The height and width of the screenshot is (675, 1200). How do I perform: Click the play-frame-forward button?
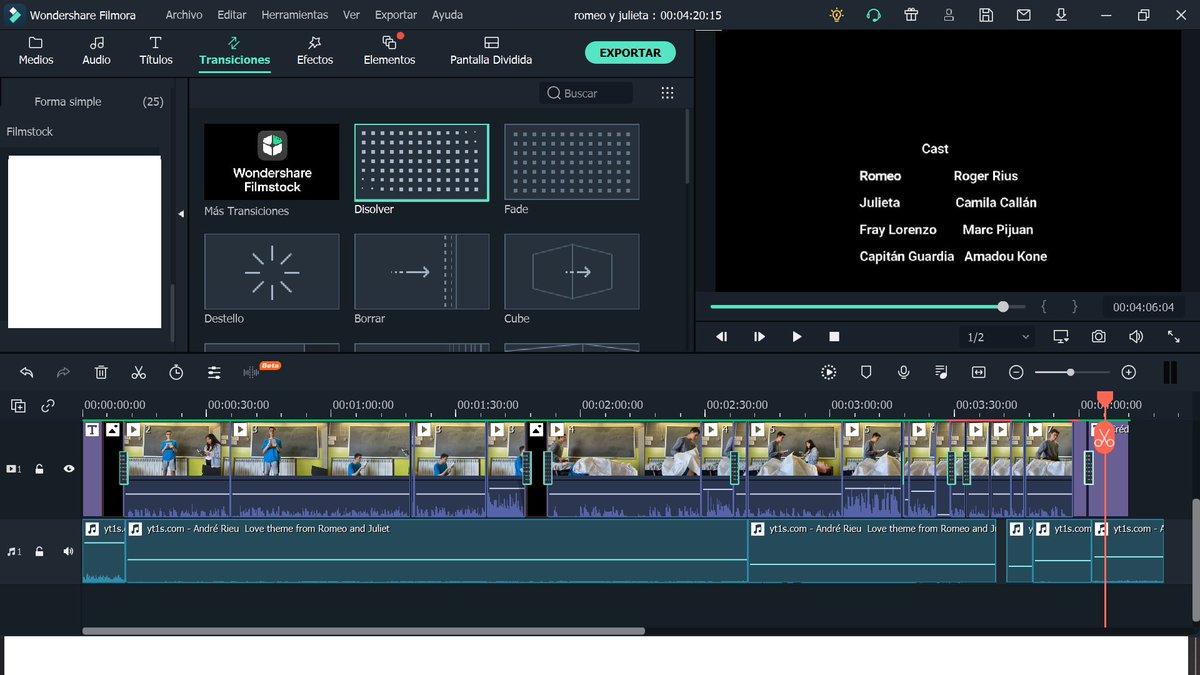(x=759, y=337)
